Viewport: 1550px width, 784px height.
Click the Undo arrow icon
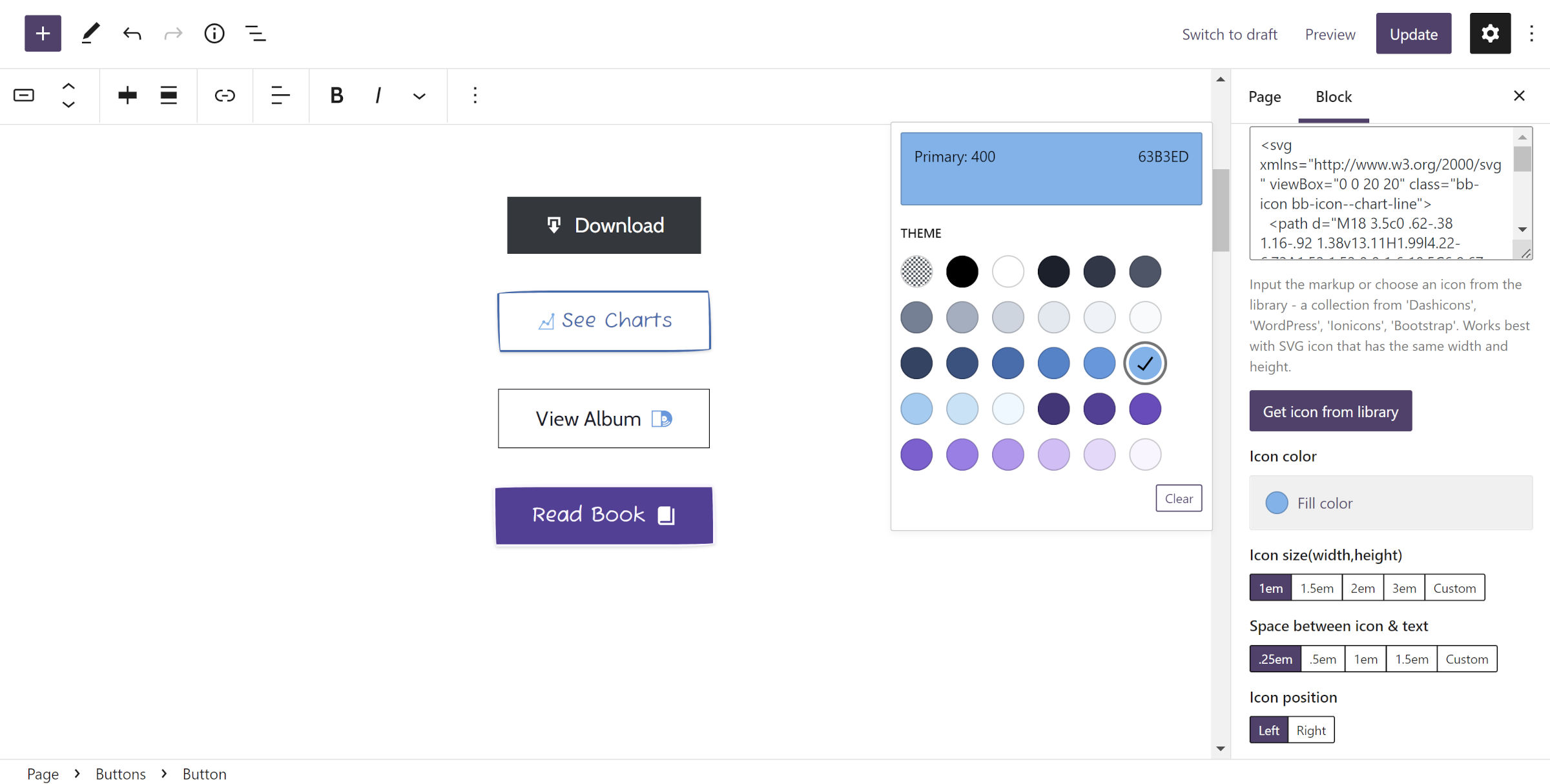pyautogui.click(x=132, y=34)
